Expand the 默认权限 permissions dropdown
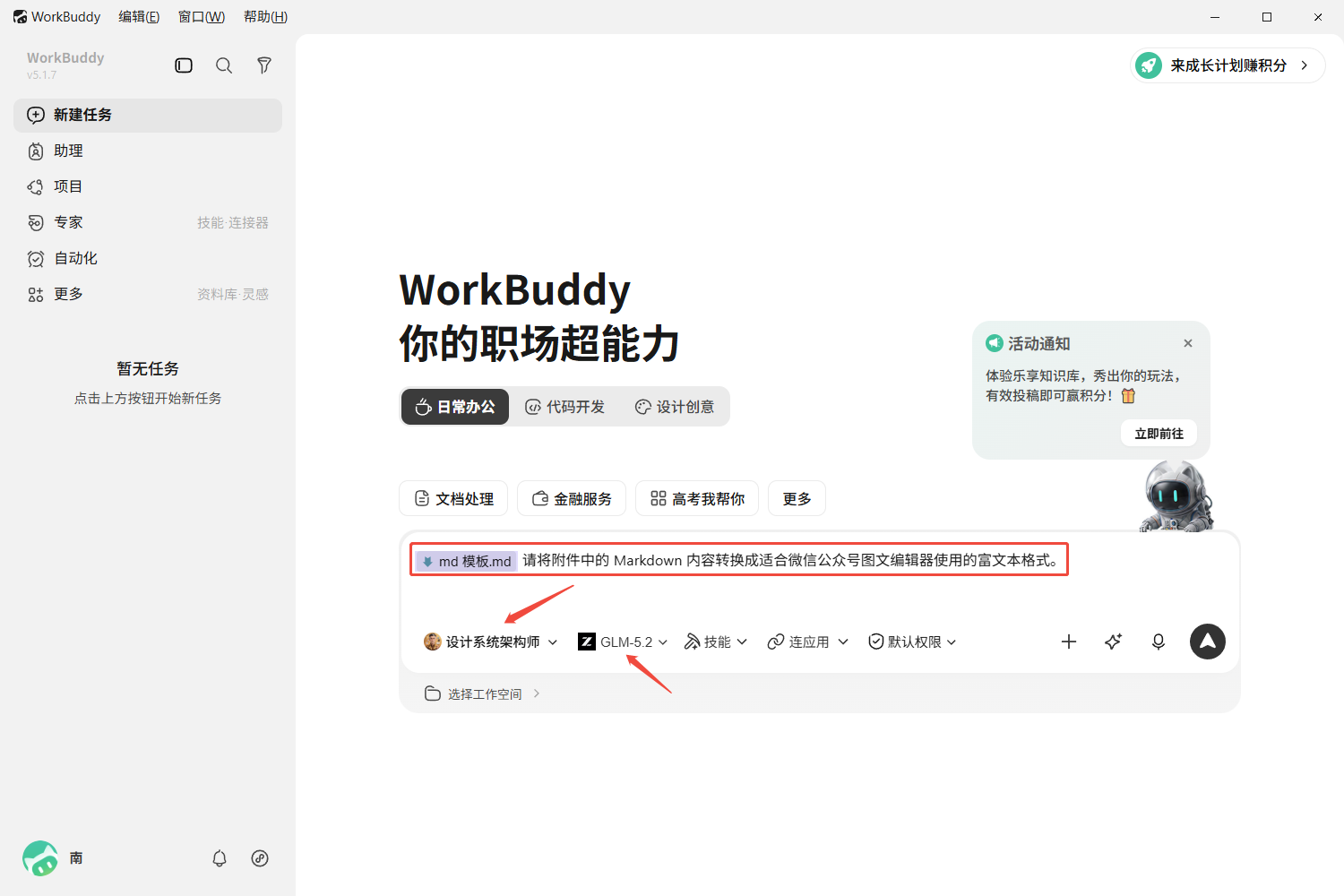The width and height of the screenshot is (1344, 896). tap(912, 642)
